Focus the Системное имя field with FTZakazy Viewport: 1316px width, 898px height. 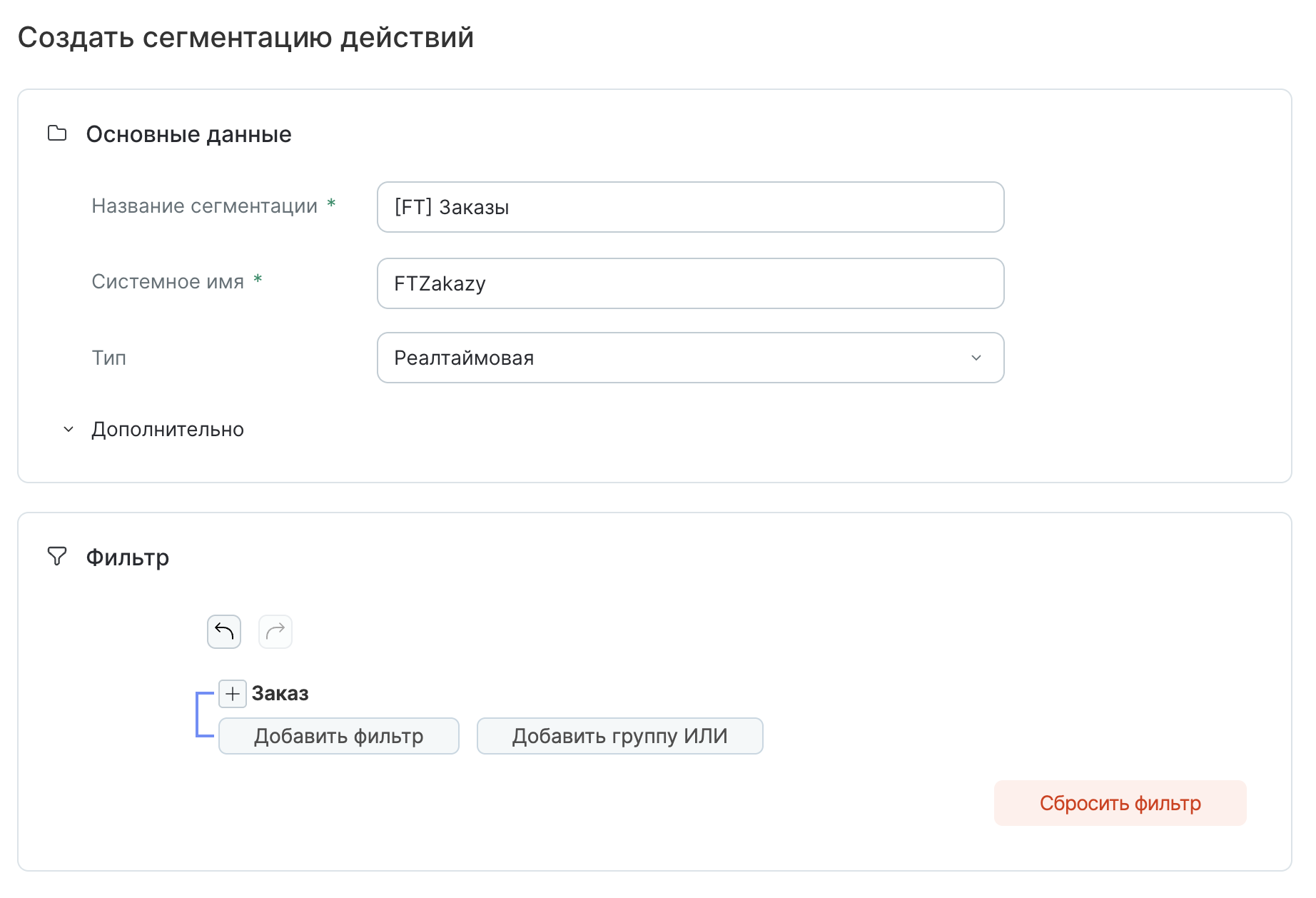pos(690,283)
